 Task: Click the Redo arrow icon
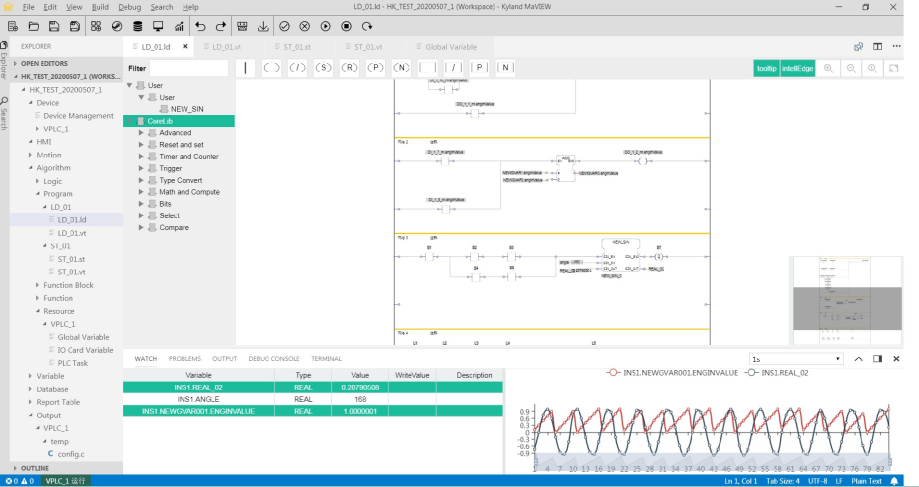click(x=221, y=26)
